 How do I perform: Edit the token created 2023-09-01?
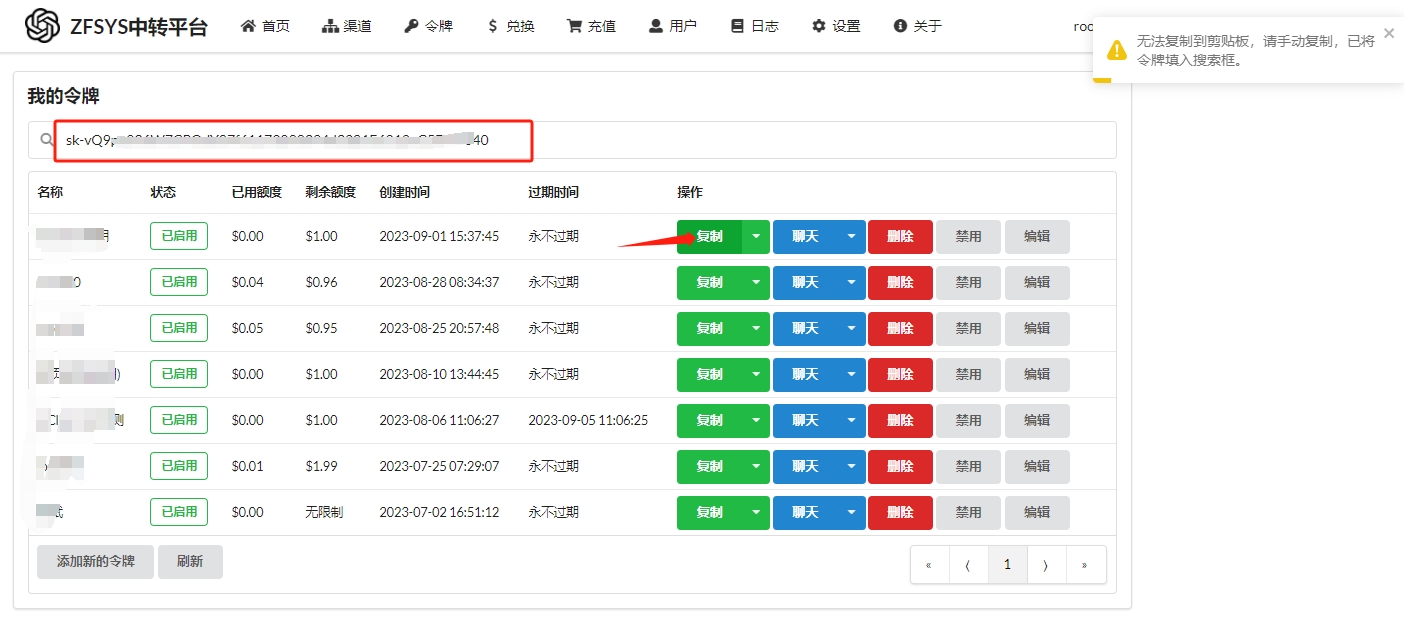pyautogui.click(x=1037, y=237)
